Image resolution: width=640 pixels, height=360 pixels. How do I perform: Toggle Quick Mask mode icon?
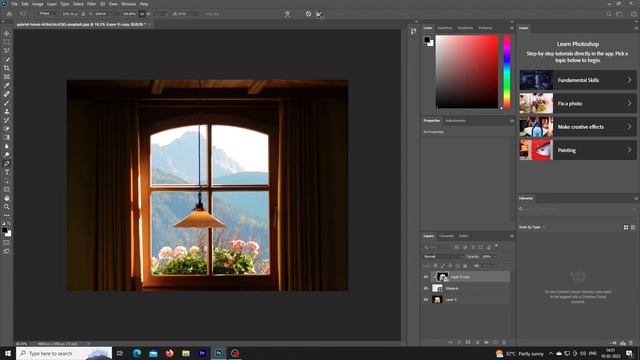[7, 243]
